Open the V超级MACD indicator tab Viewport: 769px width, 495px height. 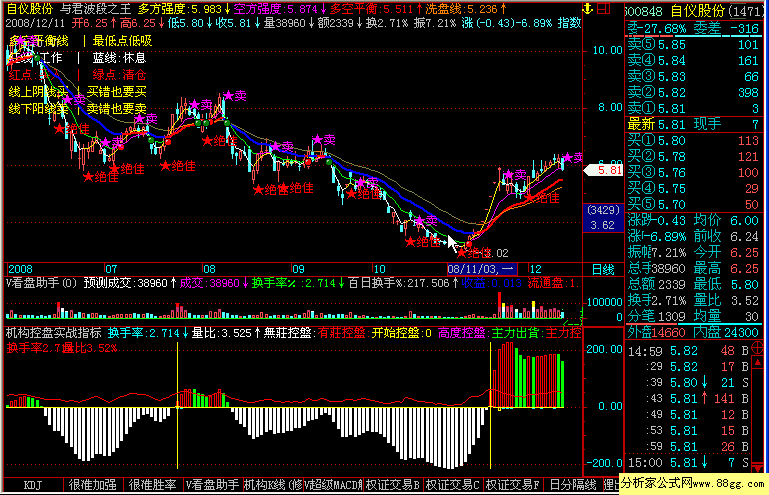click(333, 485)
